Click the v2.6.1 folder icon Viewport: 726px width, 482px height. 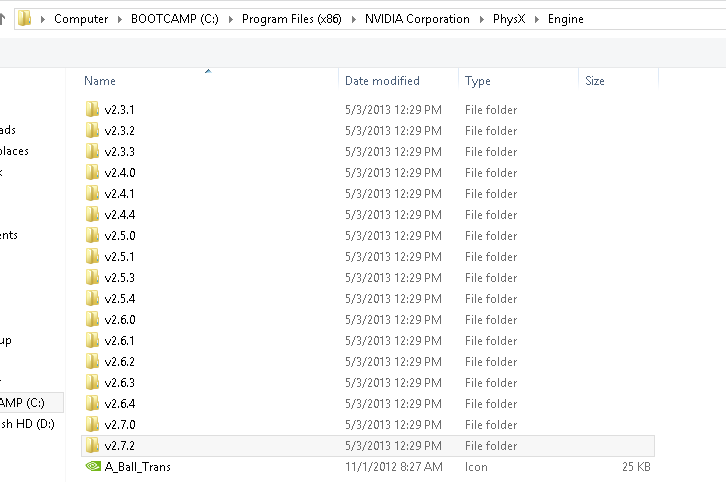click(92, 340)
